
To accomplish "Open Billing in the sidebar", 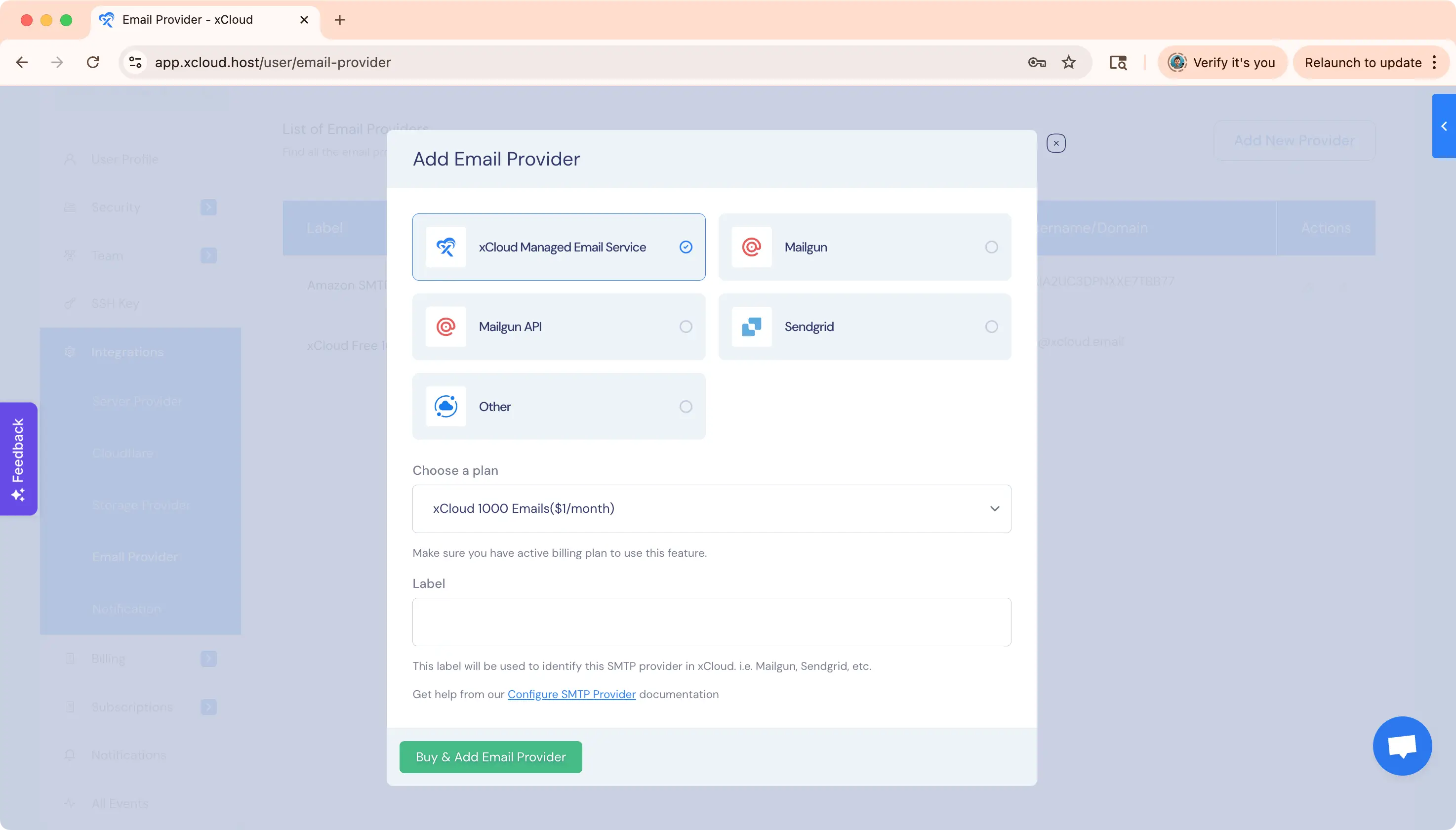I will [x=108, y=659].
